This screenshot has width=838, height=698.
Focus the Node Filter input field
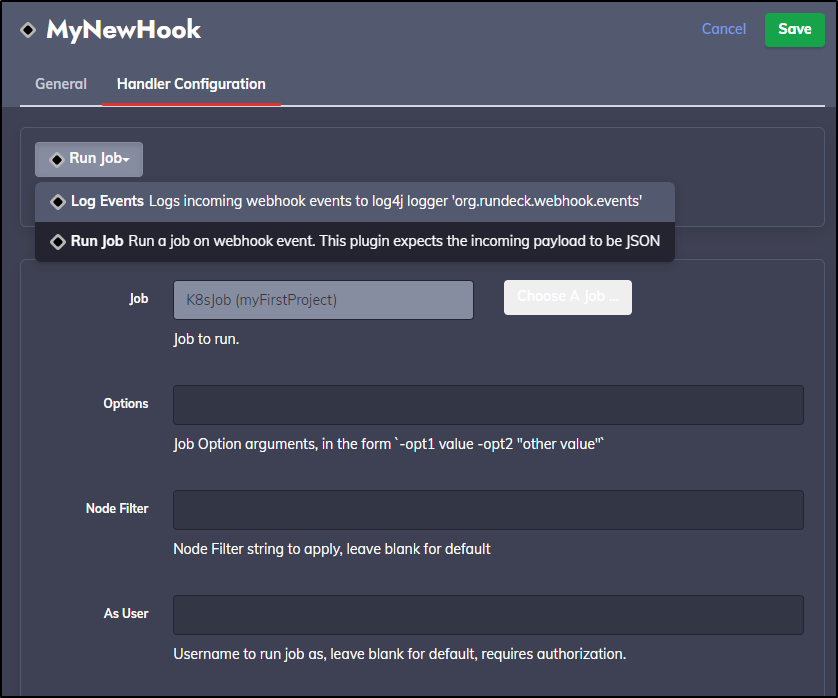pyautogui.click(x=488, y=510)
